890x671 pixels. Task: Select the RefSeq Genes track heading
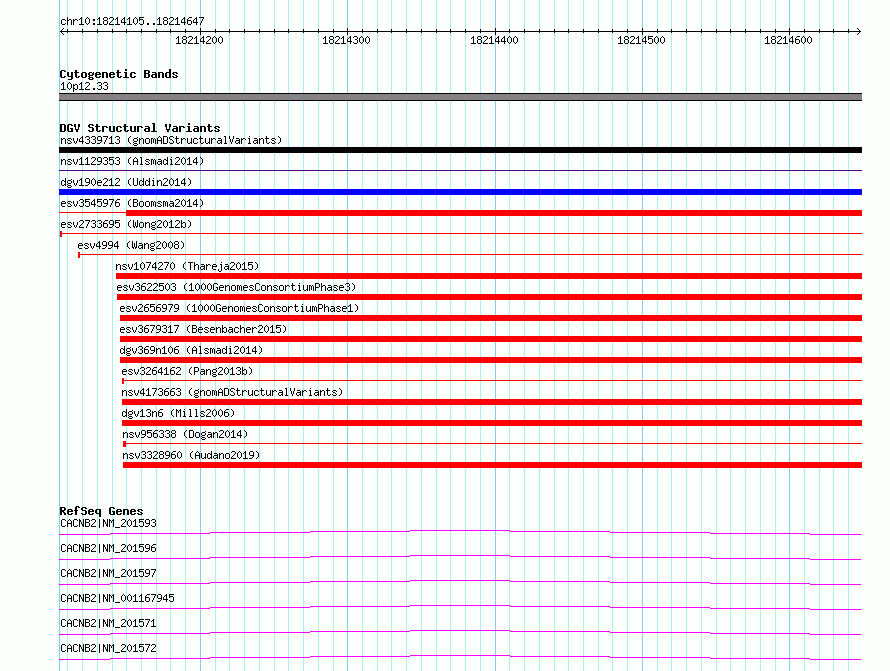[102, 511]
